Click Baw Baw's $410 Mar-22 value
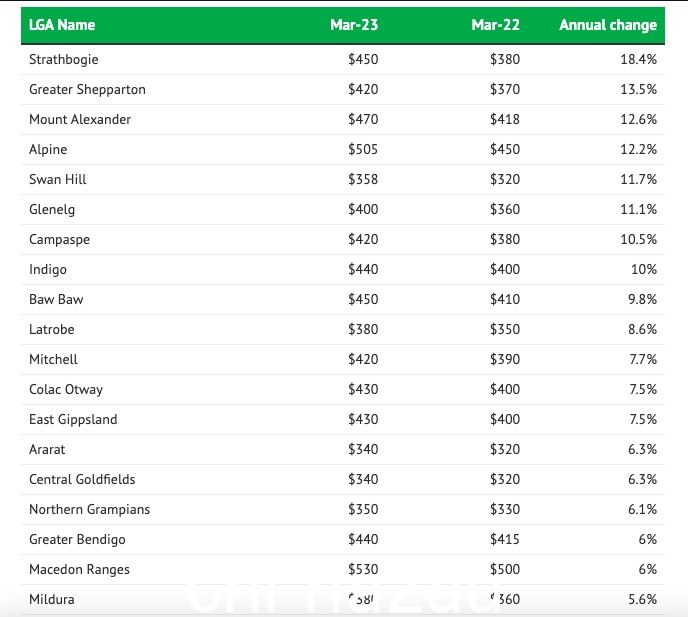688x617 pixels. (x=505, y=299)
